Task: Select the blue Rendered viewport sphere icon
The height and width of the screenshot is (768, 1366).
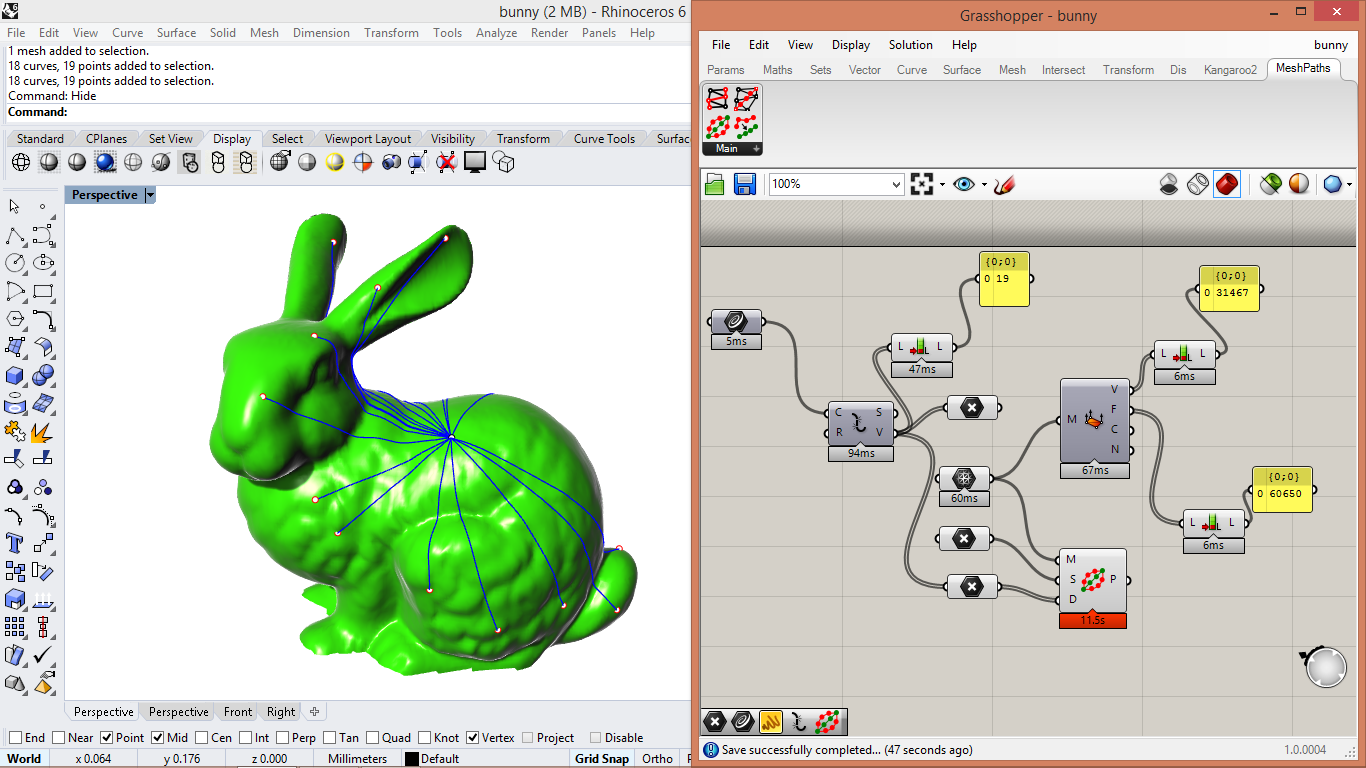Action: click(105, 162)
